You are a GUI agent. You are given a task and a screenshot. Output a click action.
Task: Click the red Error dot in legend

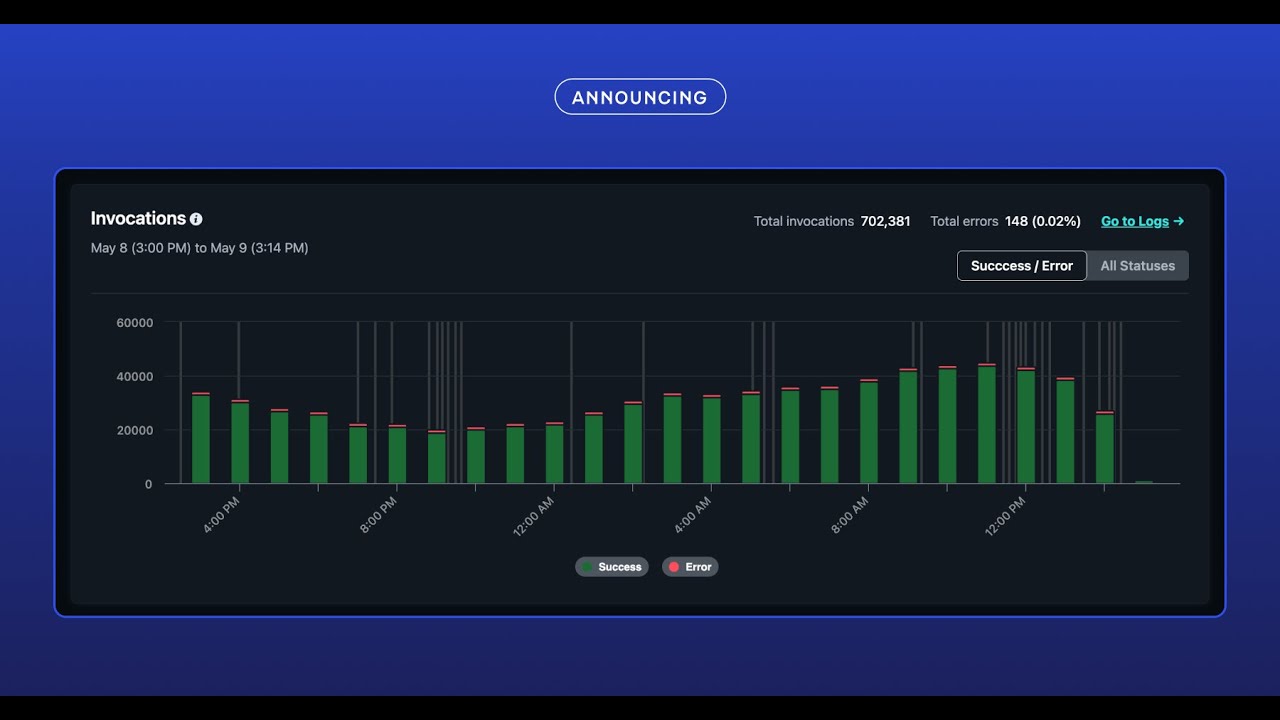tap(674, 567)
